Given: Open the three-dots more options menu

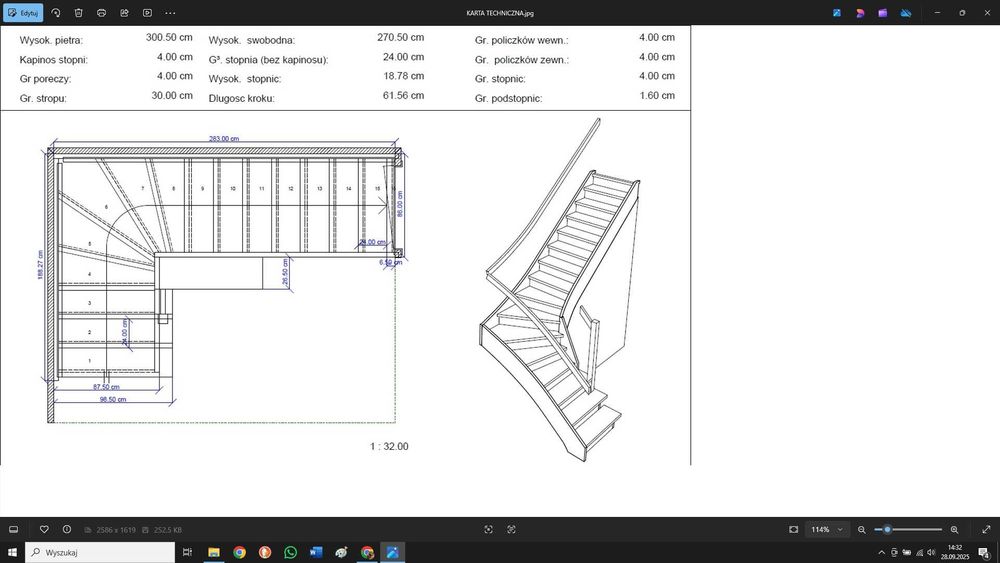Looking at the screenshot, I should 170,13.
